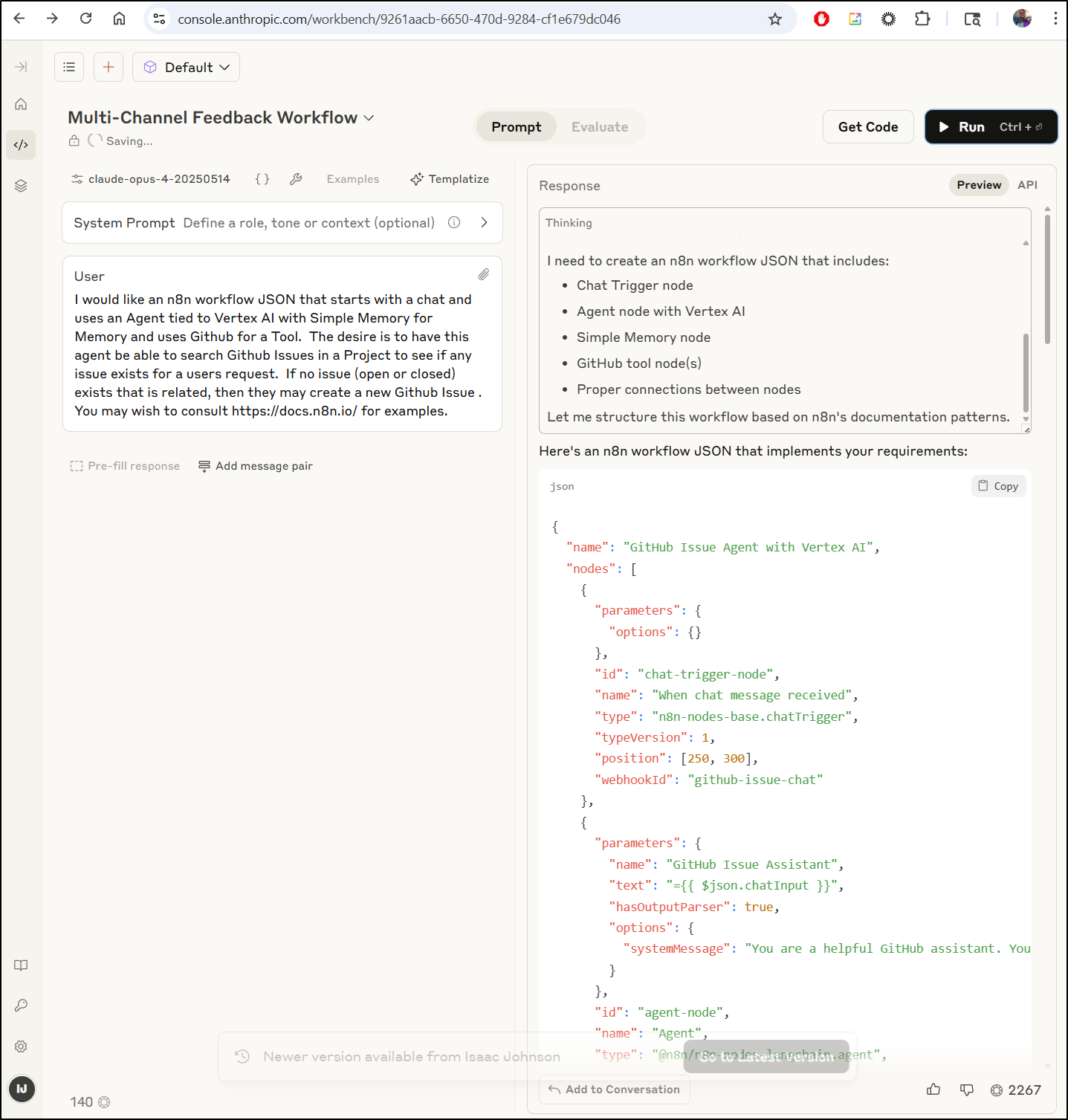Reload the current browser page

pos(85,19)
